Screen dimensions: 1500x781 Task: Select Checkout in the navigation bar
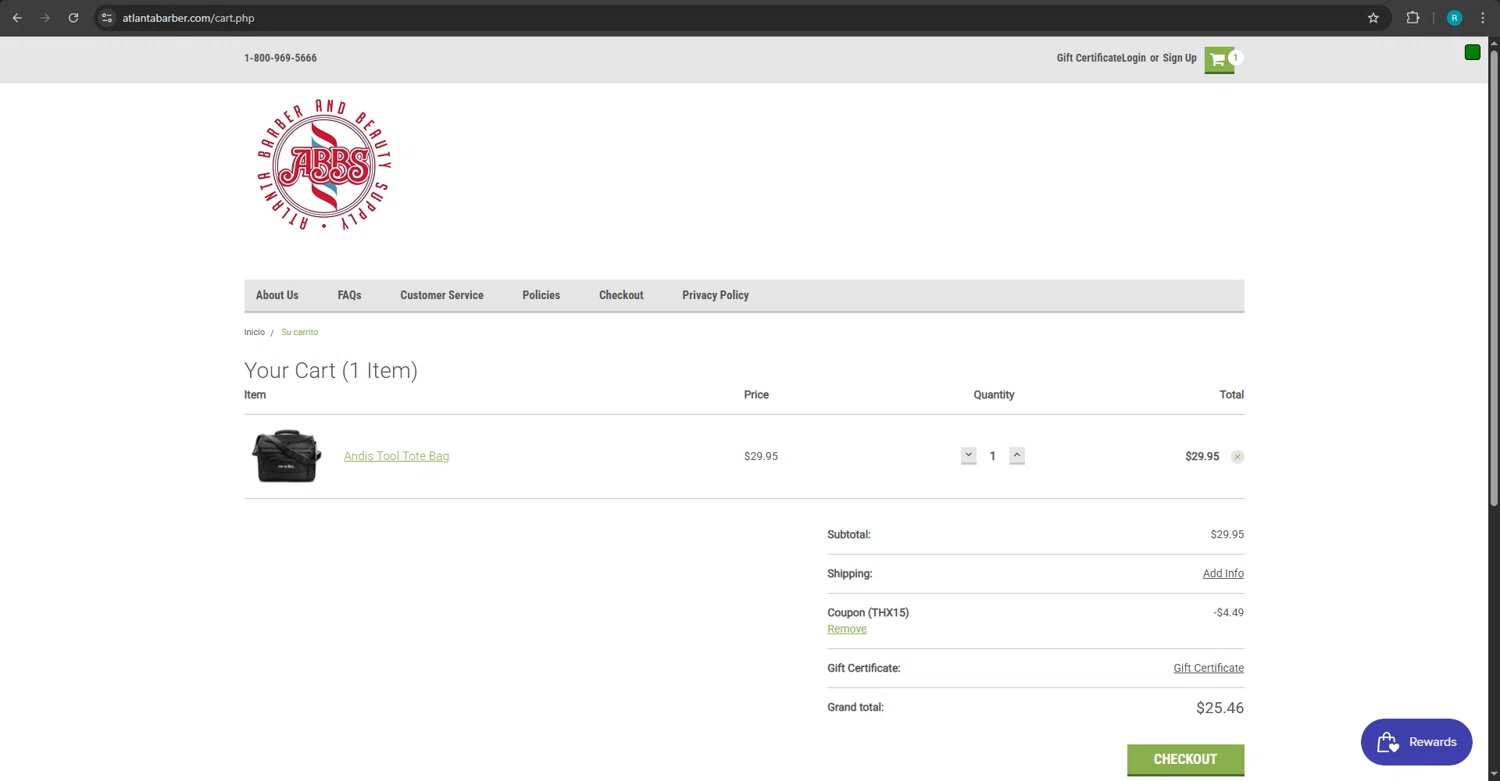(621, 295)
